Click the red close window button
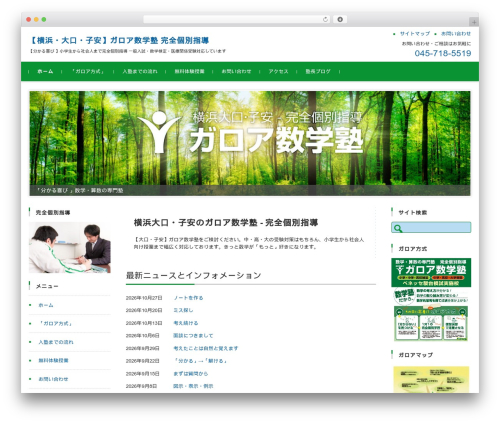Screen dimensions: 500x423 (x=29, y=20)
